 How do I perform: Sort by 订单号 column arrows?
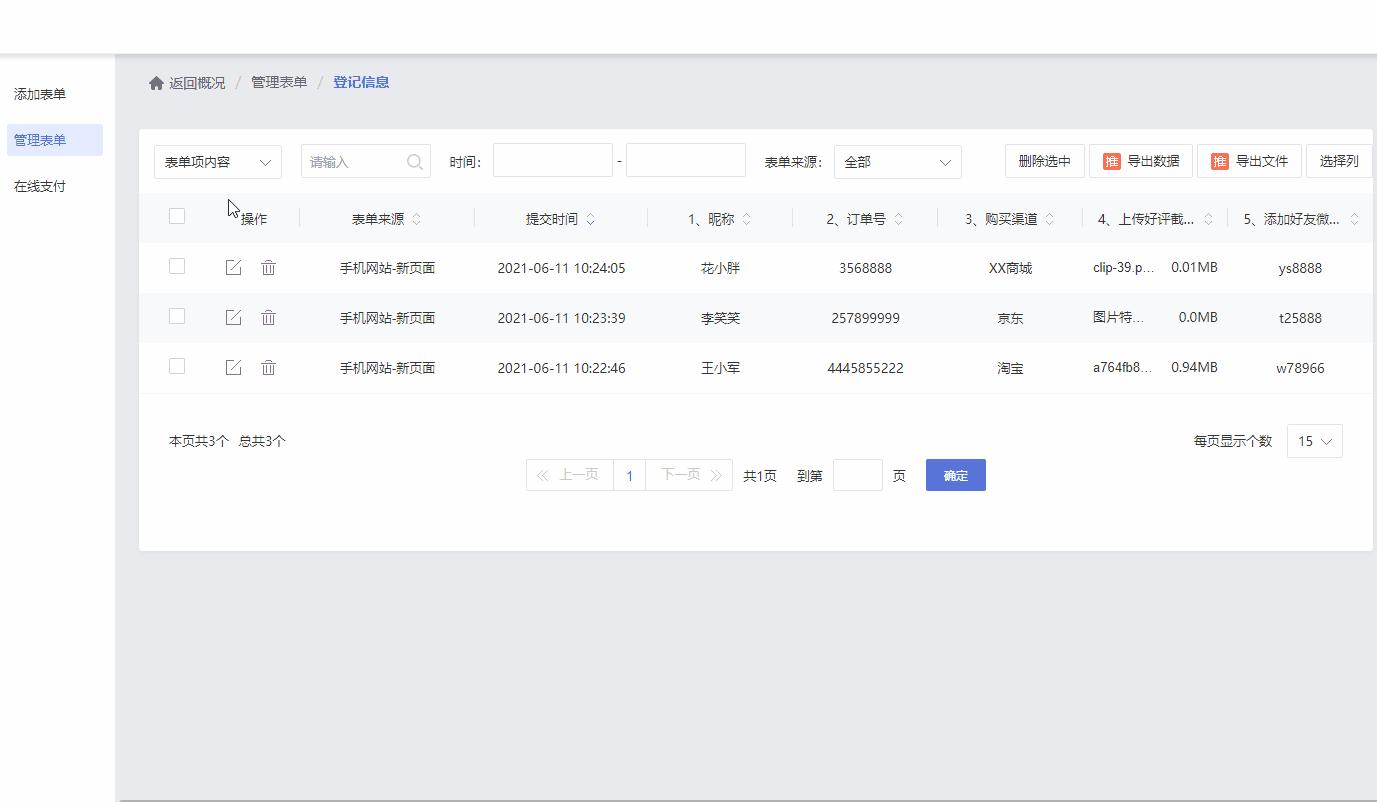click(898, 219)
